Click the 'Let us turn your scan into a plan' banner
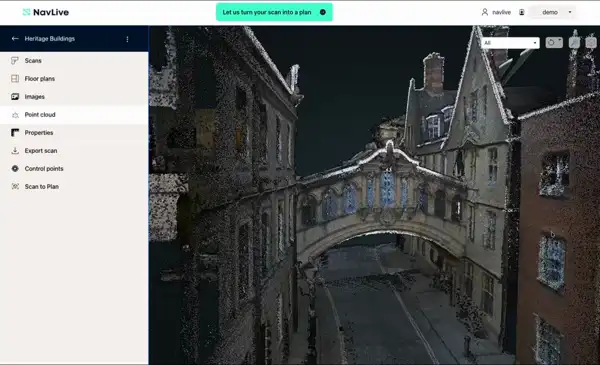 [274, 12]
